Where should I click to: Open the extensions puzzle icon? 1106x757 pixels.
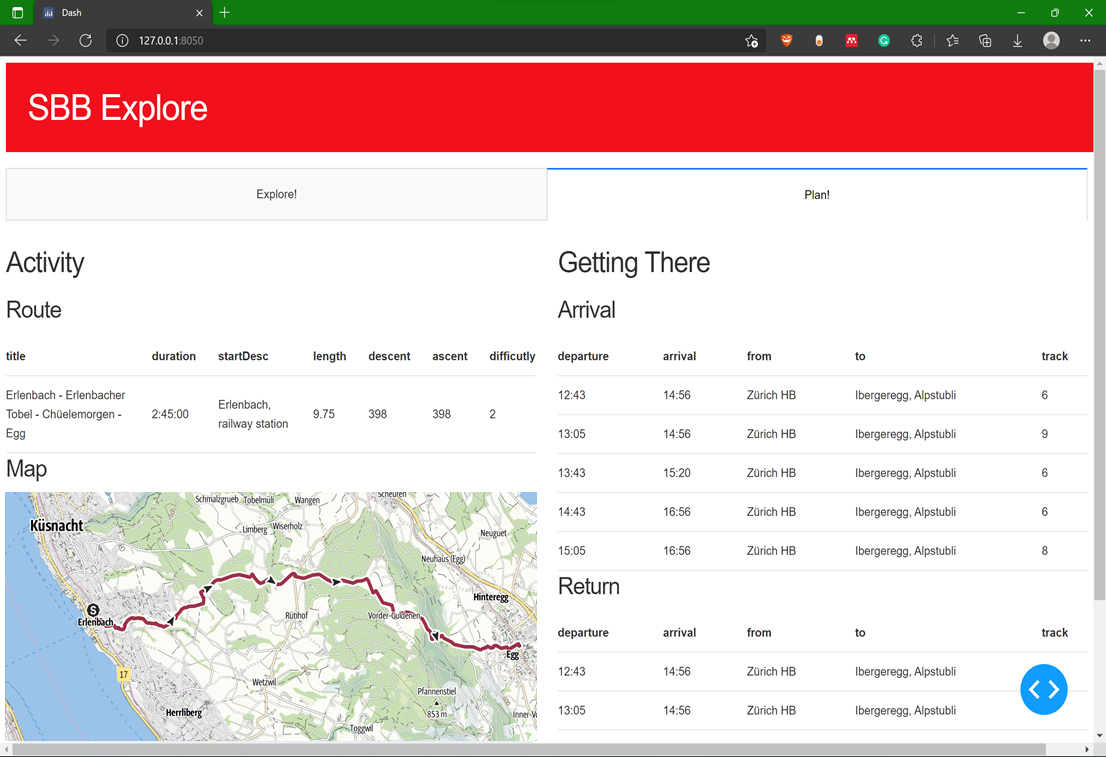(x=916, y=40)
